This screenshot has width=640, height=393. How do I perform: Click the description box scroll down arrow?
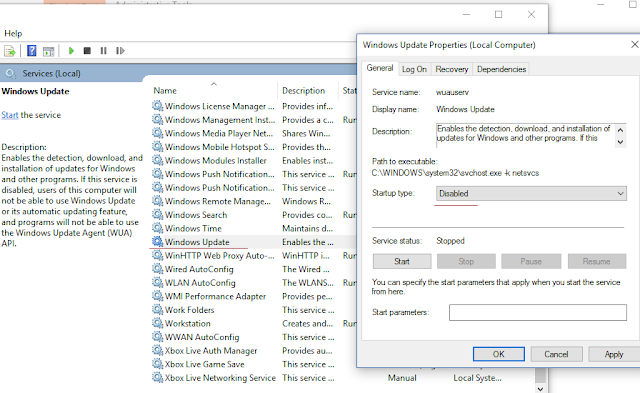click(x=620, y=142)
